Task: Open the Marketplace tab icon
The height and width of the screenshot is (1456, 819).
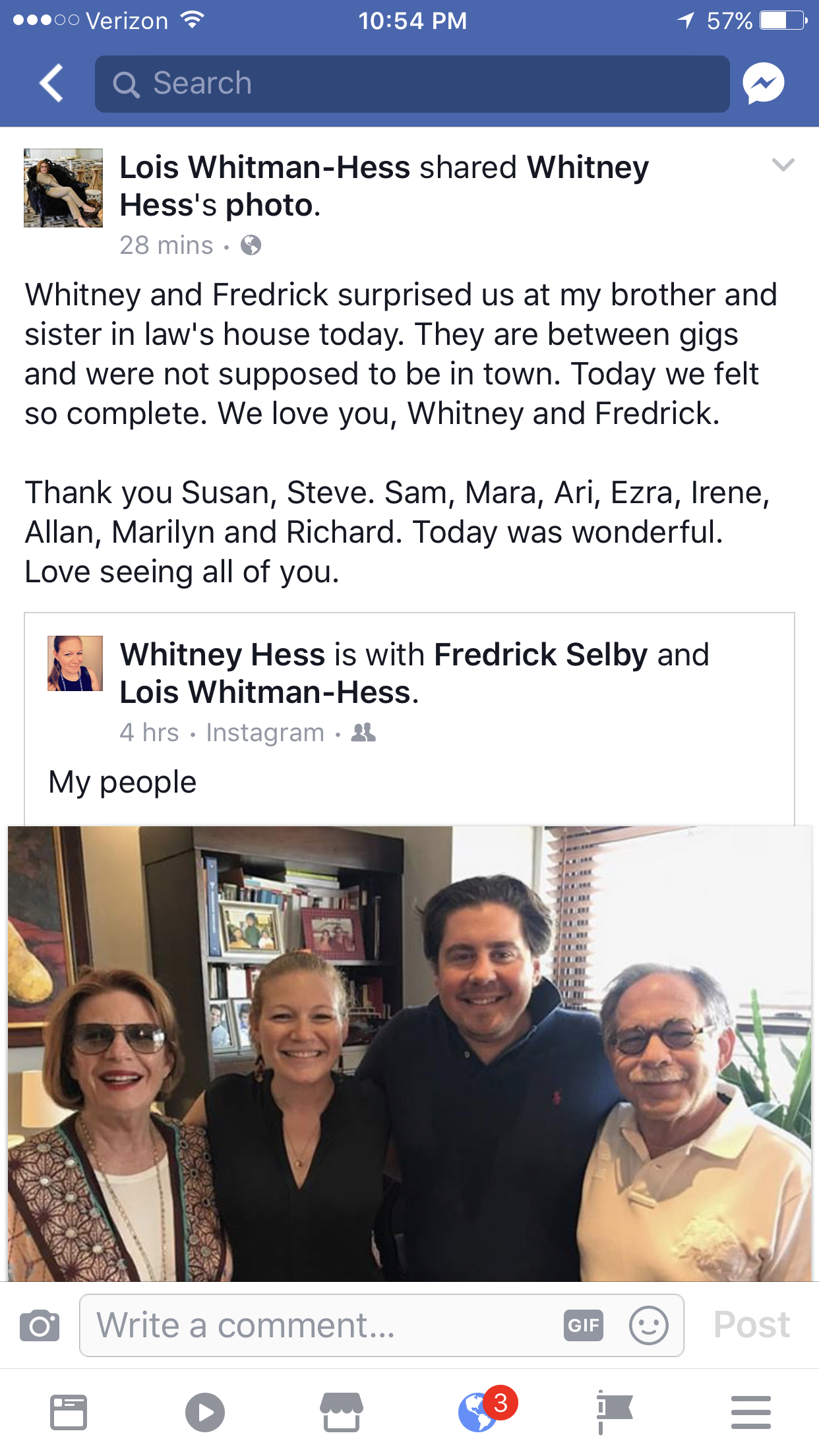Action: point(342,1412)
